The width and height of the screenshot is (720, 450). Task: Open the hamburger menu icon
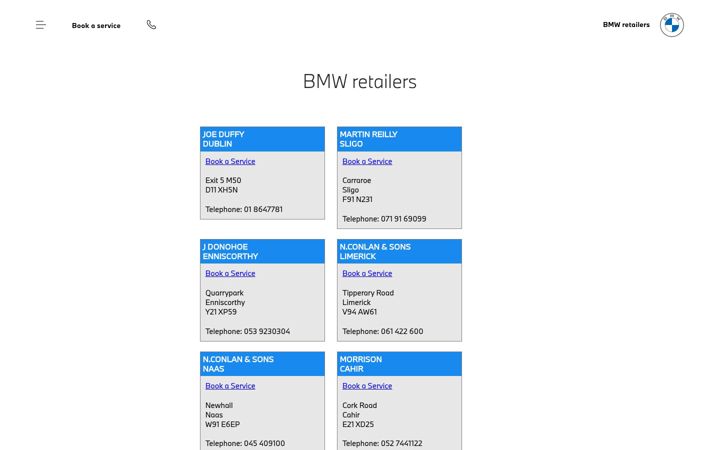point(40,25)
